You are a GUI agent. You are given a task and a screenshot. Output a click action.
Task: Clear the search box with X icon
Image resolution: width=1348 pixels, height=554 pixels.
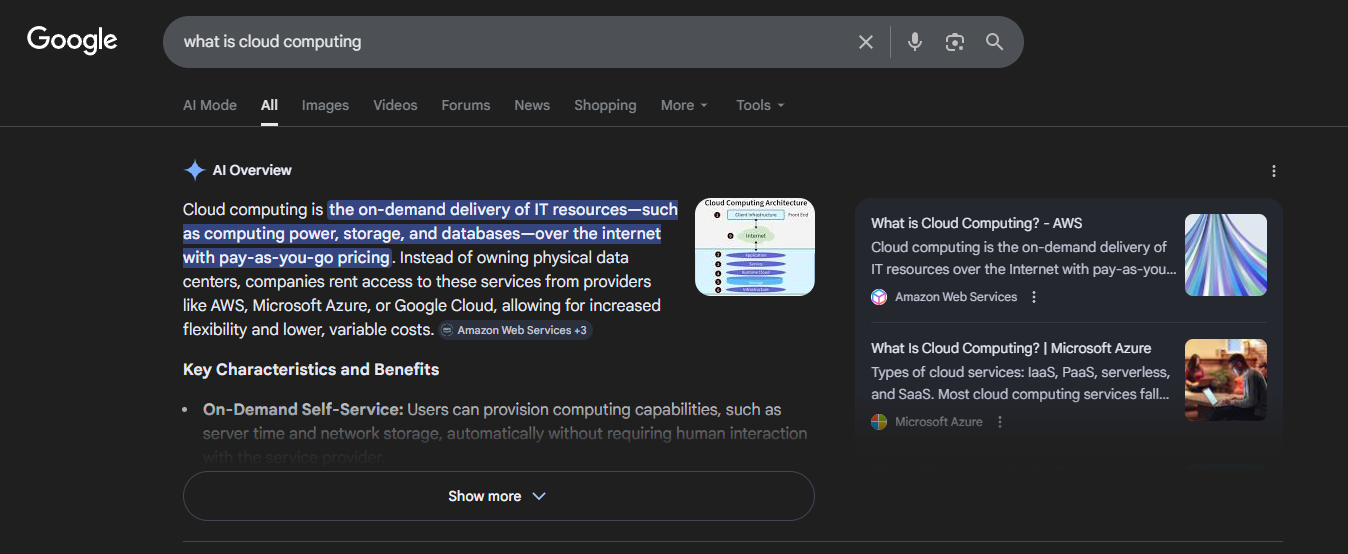coord(866,42)
